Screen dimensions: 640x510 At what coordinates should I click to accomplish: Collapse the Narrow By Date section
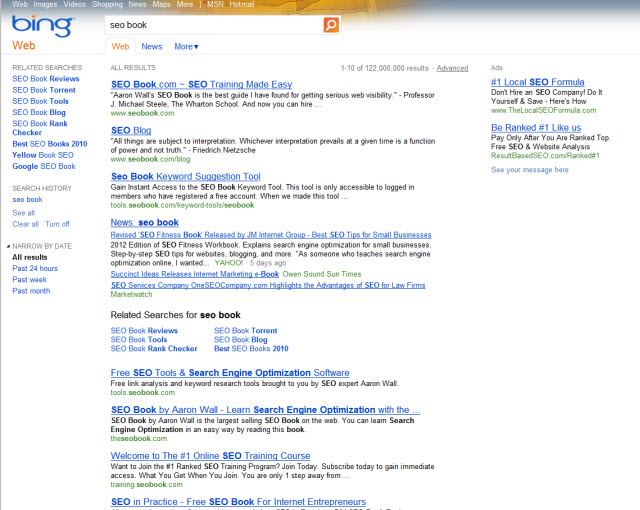9,245
